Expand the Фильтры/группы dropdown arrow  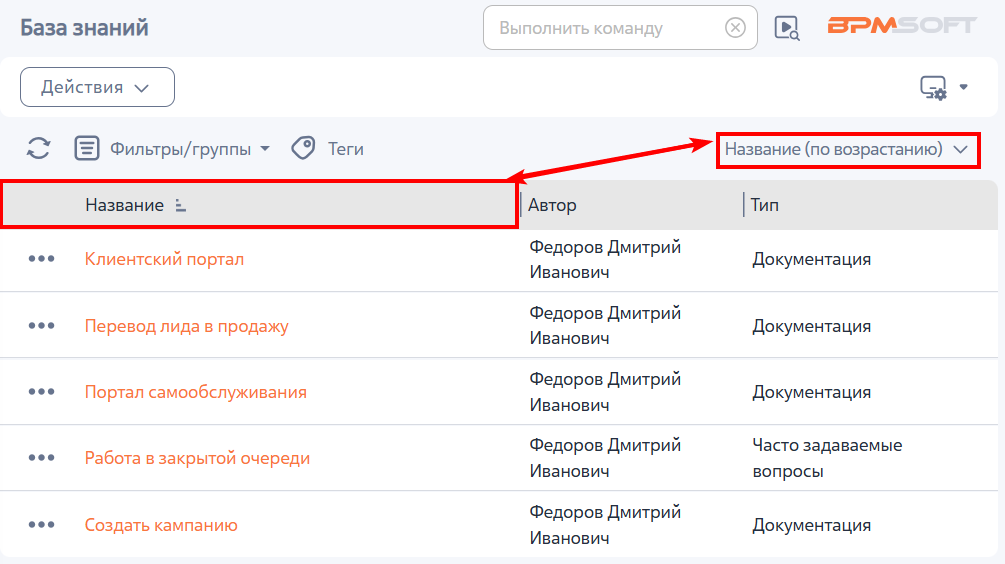tap(265, 149)
